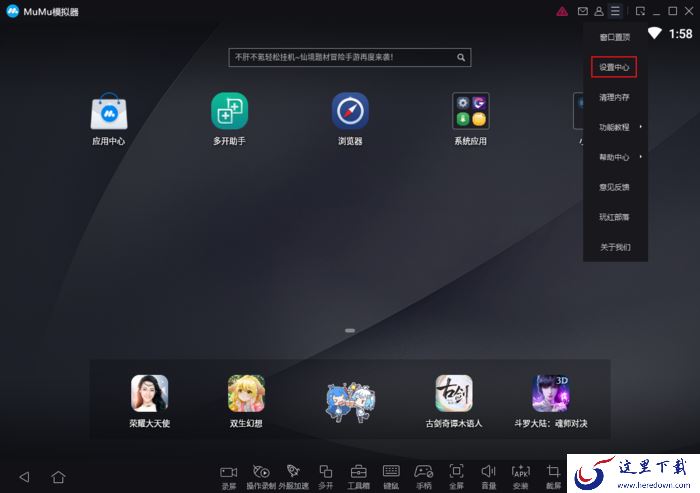
Task: Select 窗口置顶 in the menu
Action: point(615,37)
